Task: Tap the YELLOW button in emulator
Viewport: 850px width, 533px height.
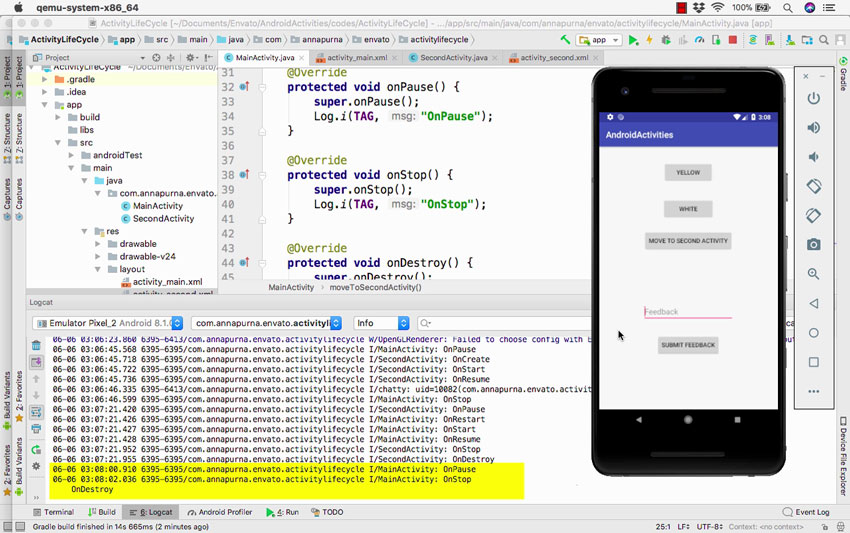Action: [x=688, y=172]
